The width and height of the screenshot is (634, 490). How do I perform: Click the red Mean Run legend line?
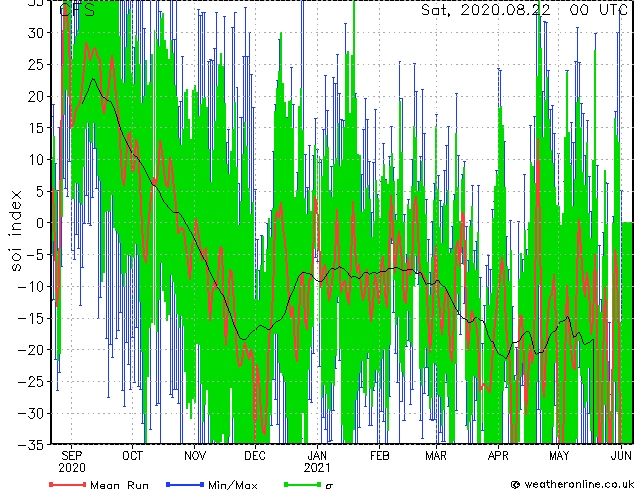coord(68,484)
